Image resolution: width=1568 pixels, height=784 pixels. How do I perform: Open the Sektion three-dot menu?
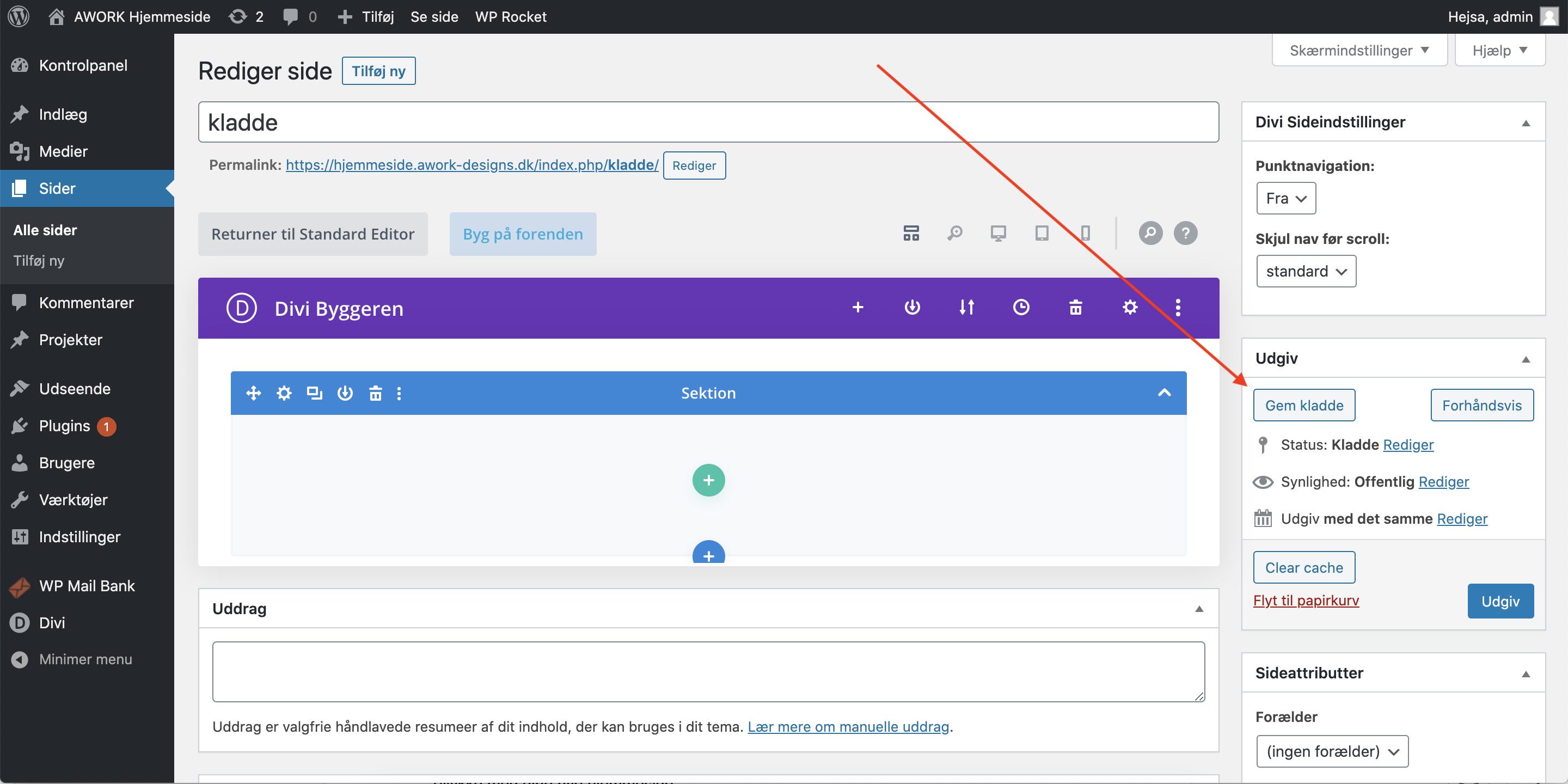[x=399, y=393]
